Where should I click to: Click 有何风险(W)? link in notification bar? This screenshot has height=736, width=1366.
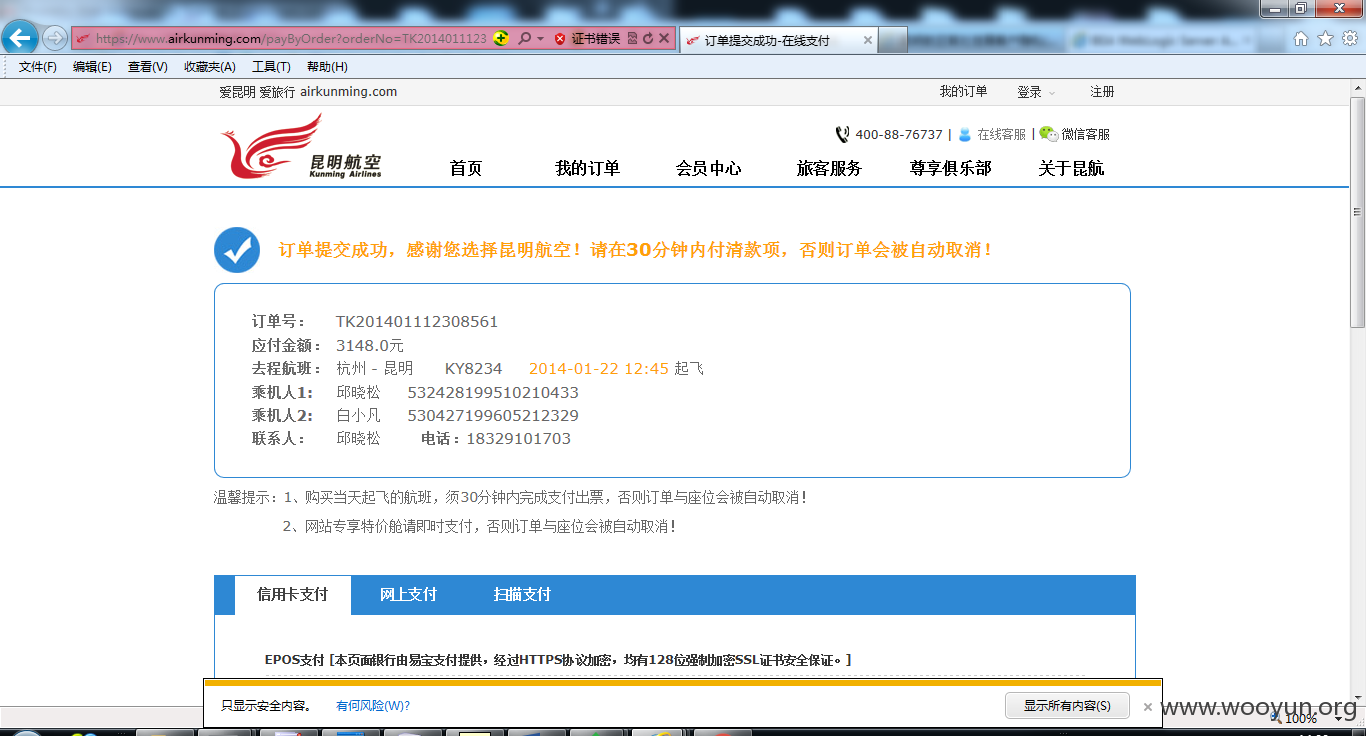coord(373,706)
